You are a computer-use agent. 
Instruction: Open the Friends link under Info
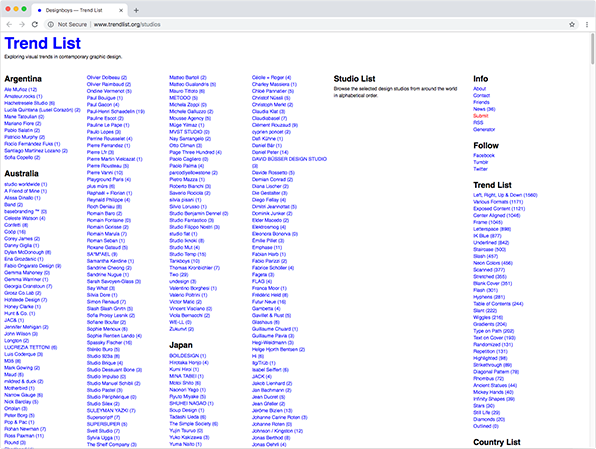[x=481, y=102]
